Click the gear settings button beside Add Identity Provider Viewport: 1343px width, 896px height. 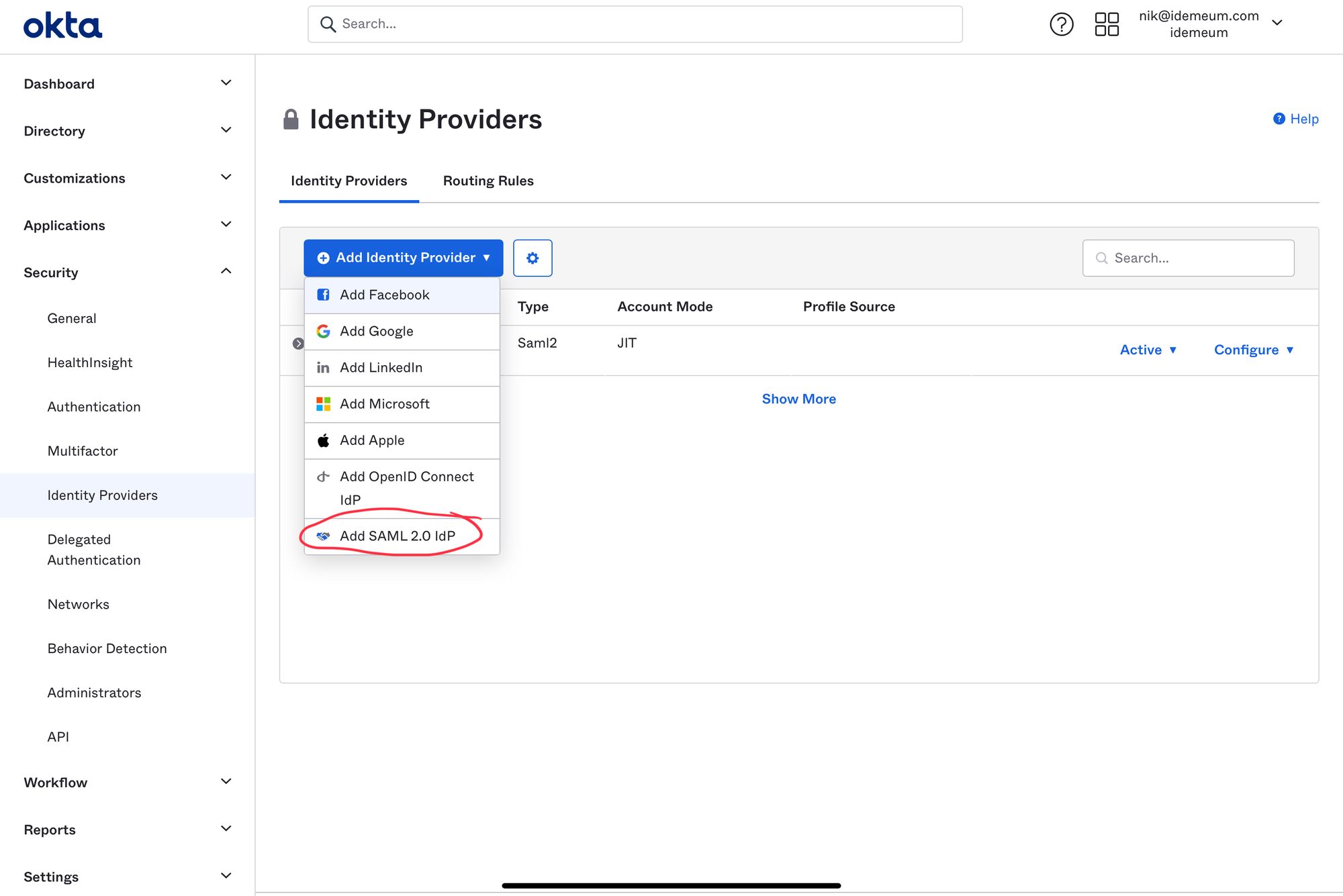pyautogui.click(x=532, y=258)
